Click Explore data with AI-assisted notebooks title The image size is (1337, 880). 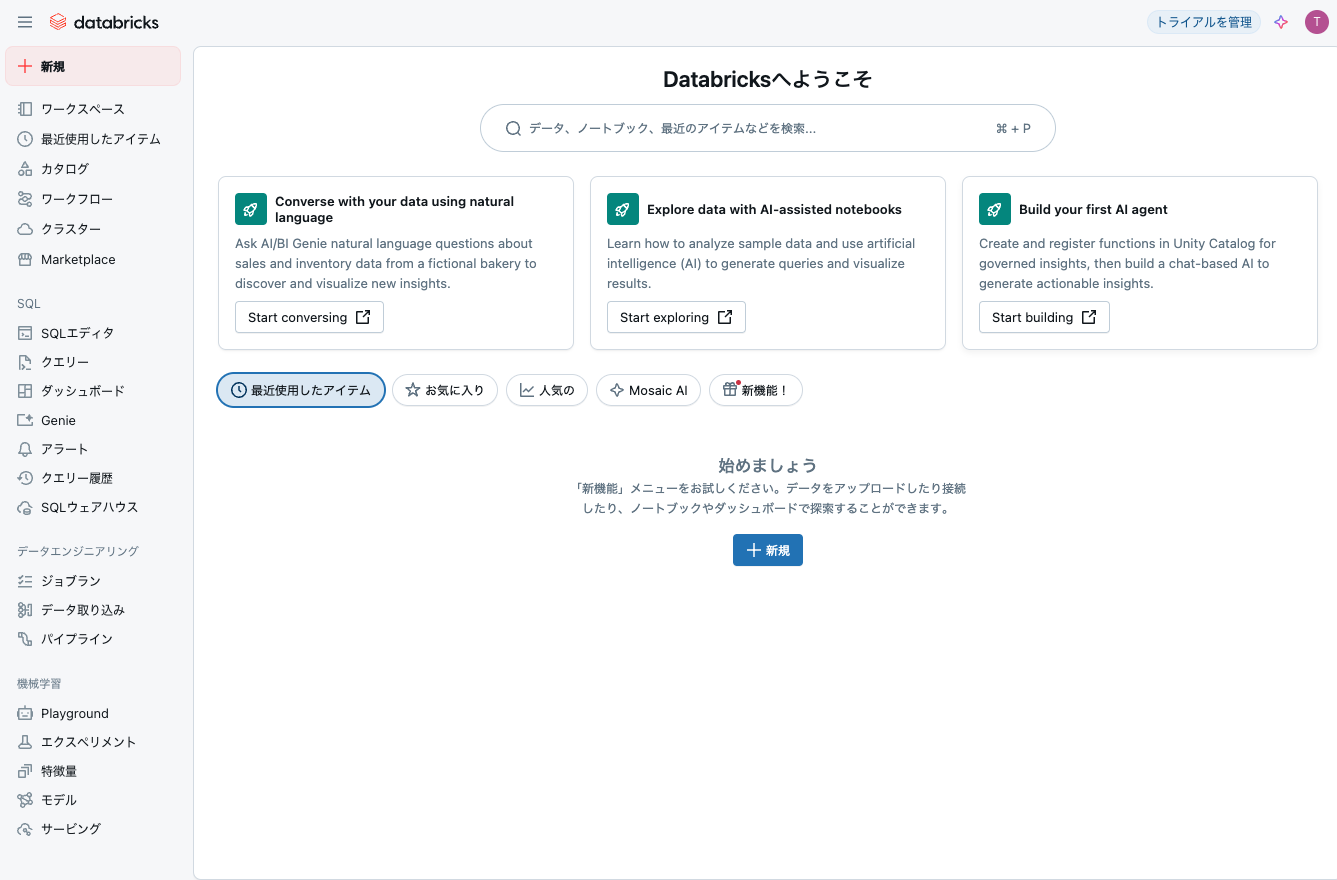pyautogui.click(x=775, y=209)
